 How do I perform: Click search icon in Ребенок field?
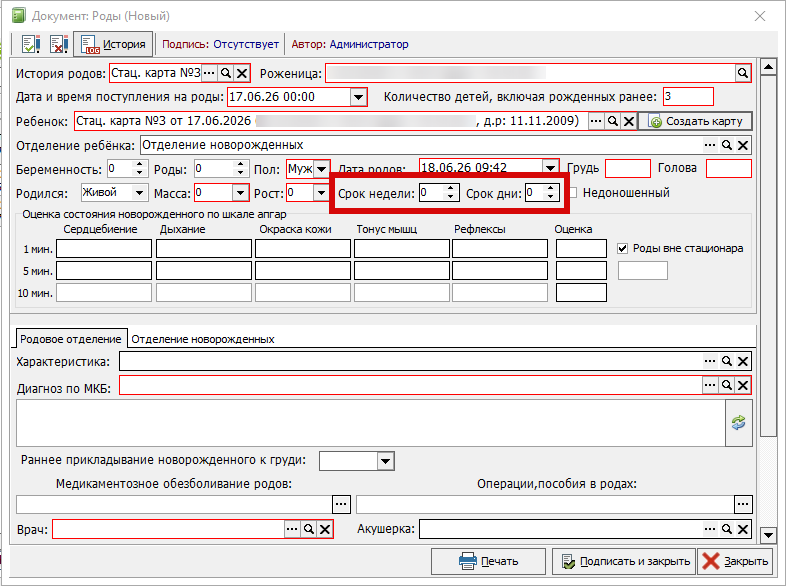click(x=612, y=121)
